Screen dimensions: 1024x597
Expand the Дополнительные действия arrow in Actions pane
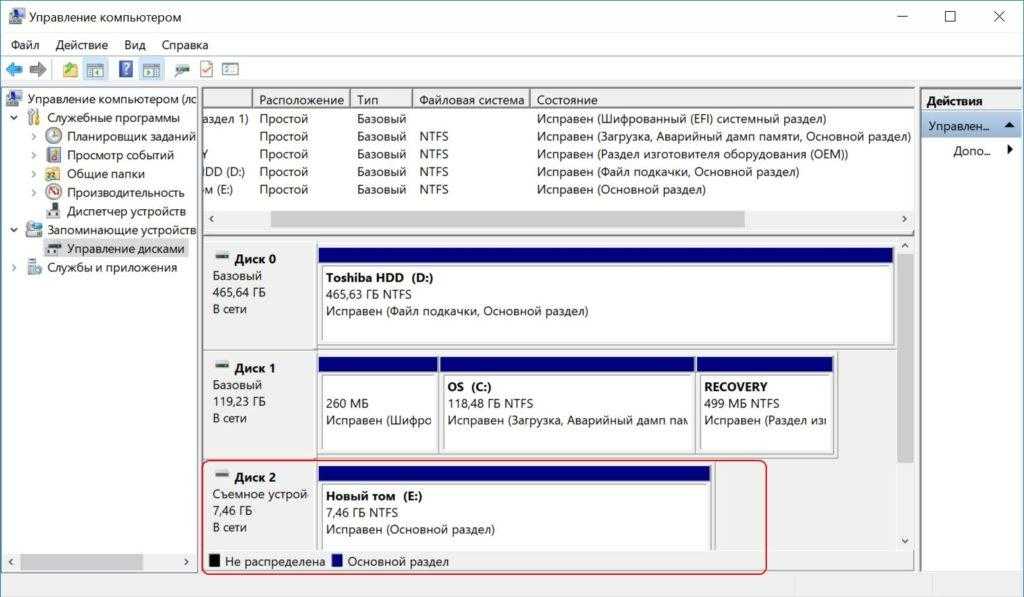click(x=1009, y=150)
